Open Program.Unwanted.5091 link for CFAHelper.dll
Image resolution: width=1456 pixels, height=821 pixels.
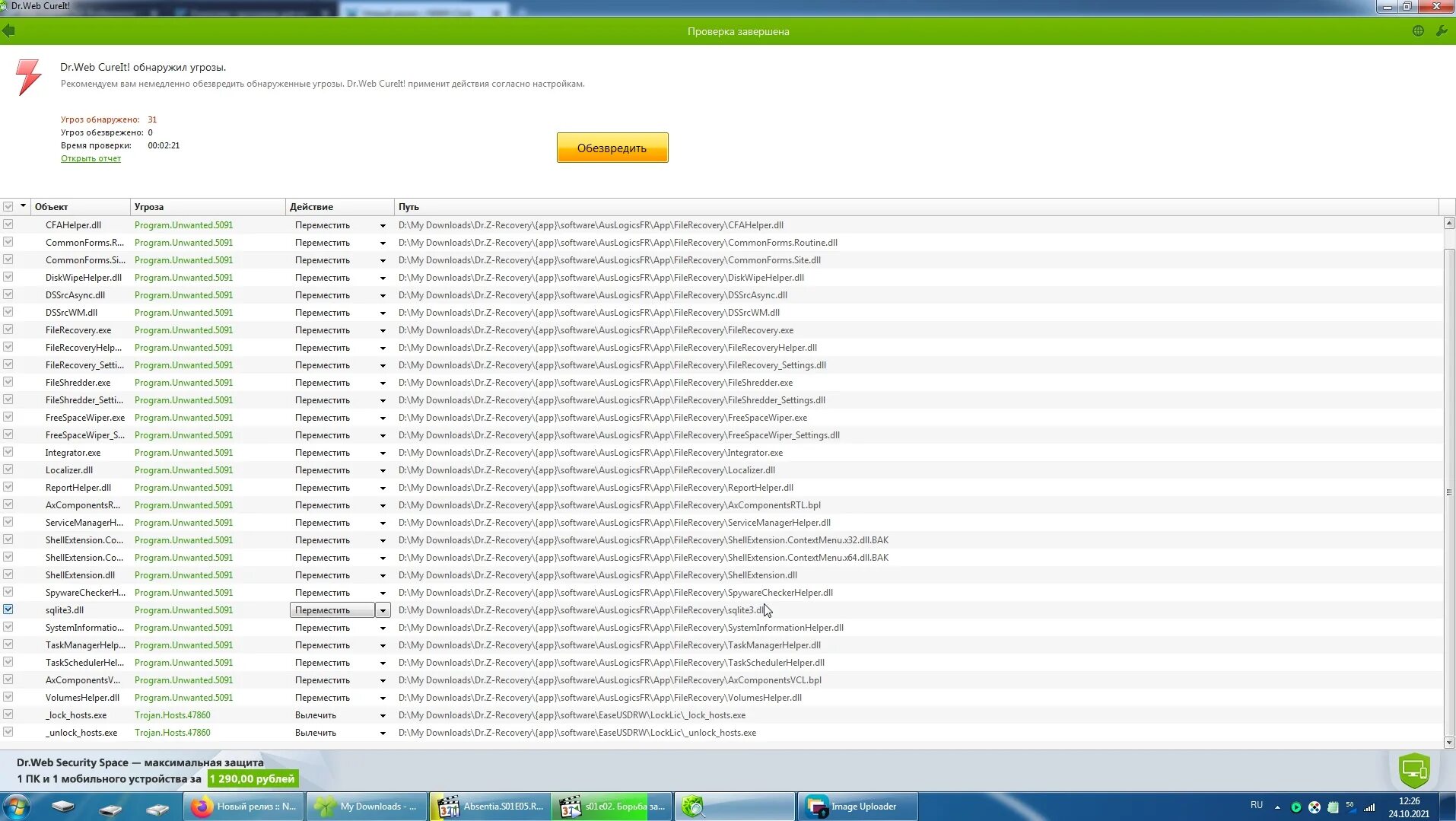184,225
